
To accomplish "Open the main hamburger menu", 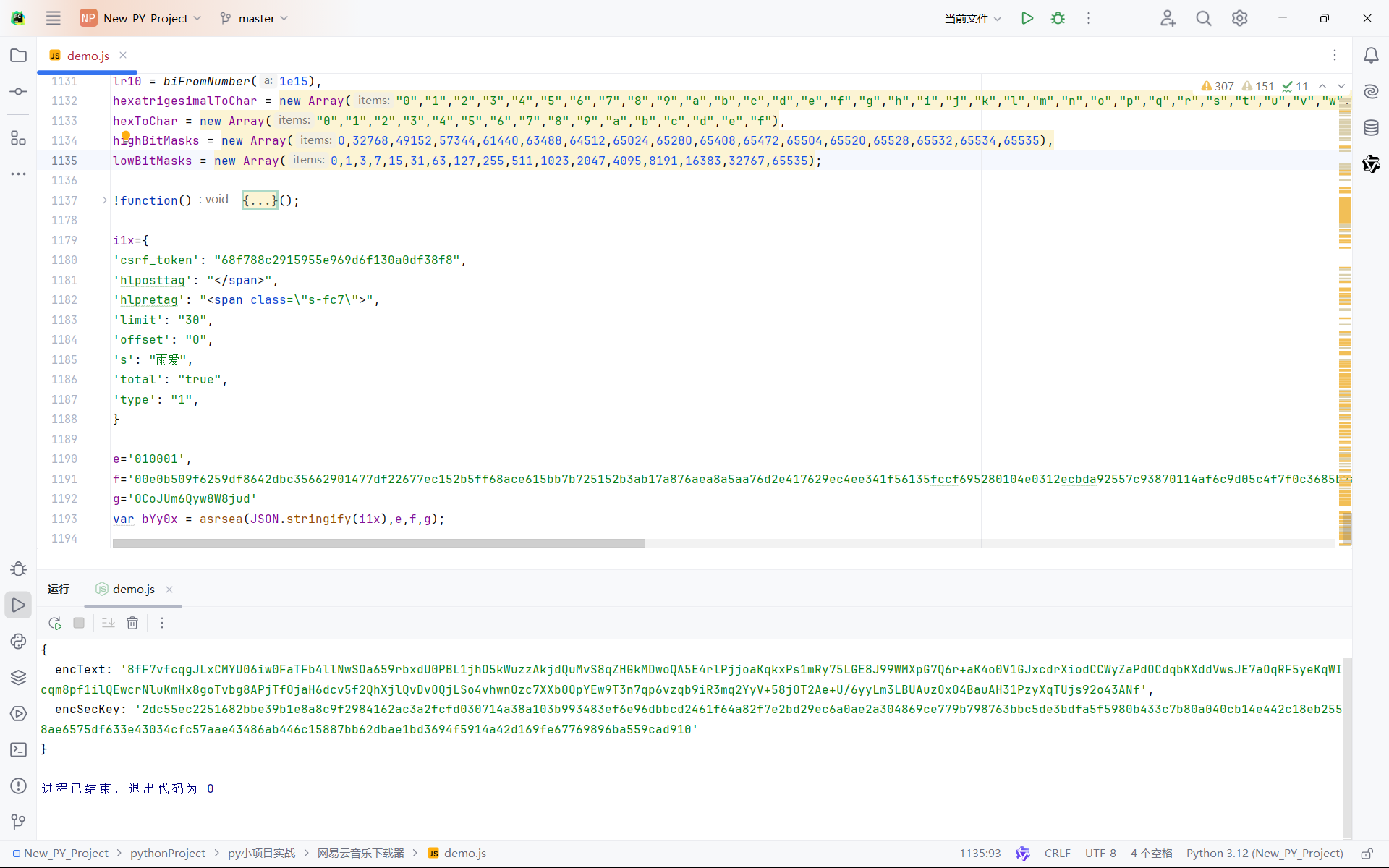I will click(54, 18).
